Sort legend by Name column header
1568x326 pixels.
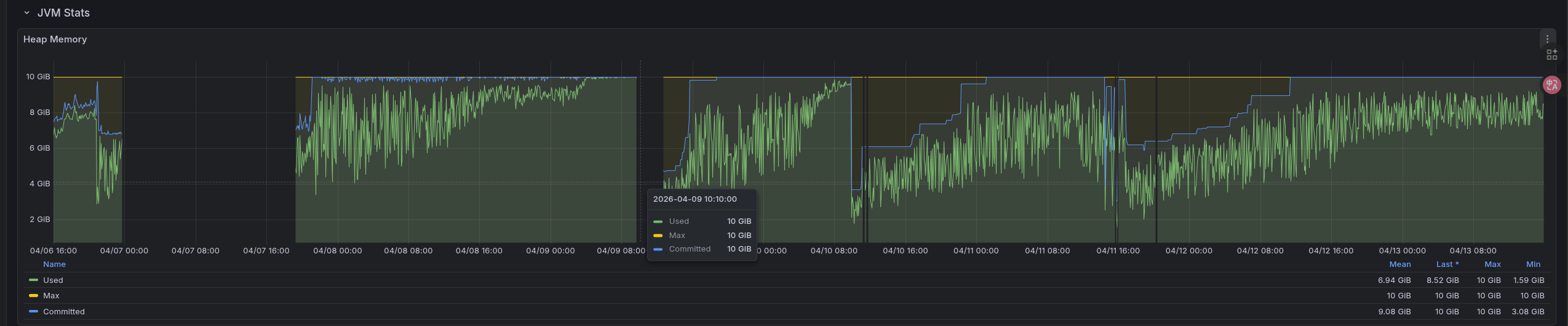click(x=54, y=264)
